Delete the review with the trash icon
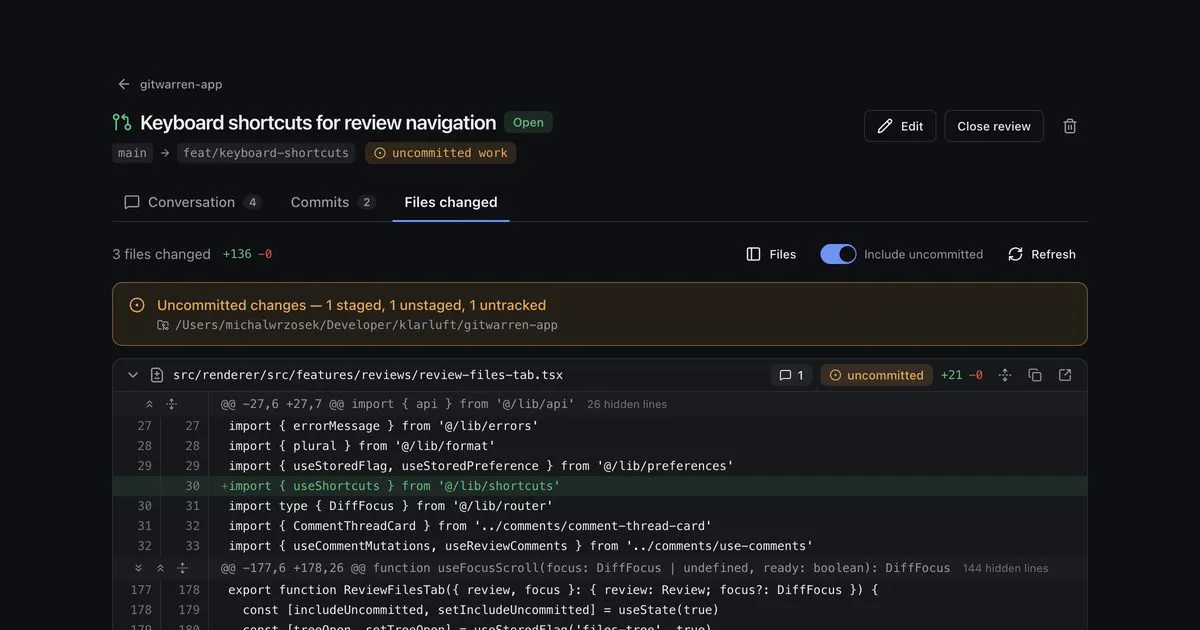The image size is (1200, 630). [1070, 126]
